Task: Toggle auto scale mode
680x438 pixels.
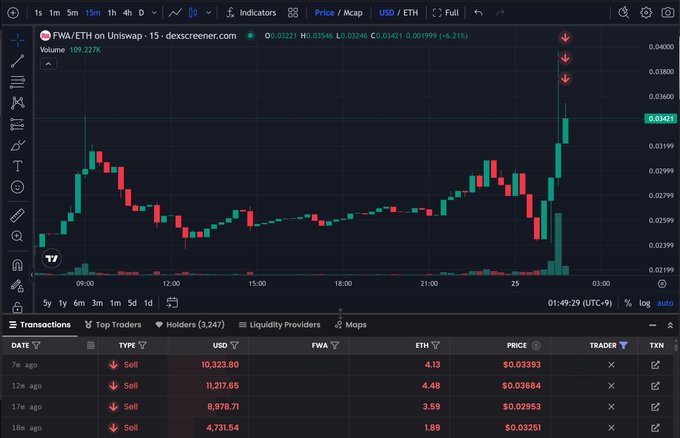Action: 665,303
